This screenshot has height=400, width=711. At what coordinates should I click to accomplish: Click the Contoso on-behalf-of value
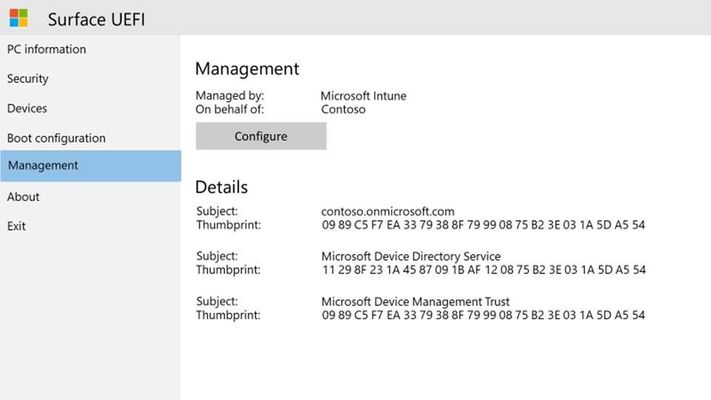343,109
